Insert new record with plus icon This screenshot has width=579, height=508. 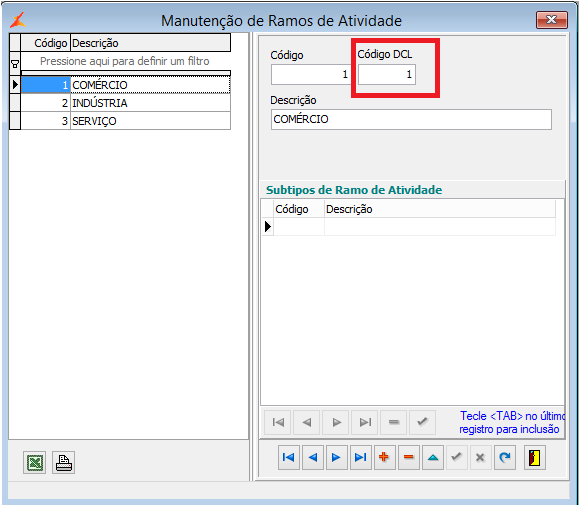click(384, 457)
